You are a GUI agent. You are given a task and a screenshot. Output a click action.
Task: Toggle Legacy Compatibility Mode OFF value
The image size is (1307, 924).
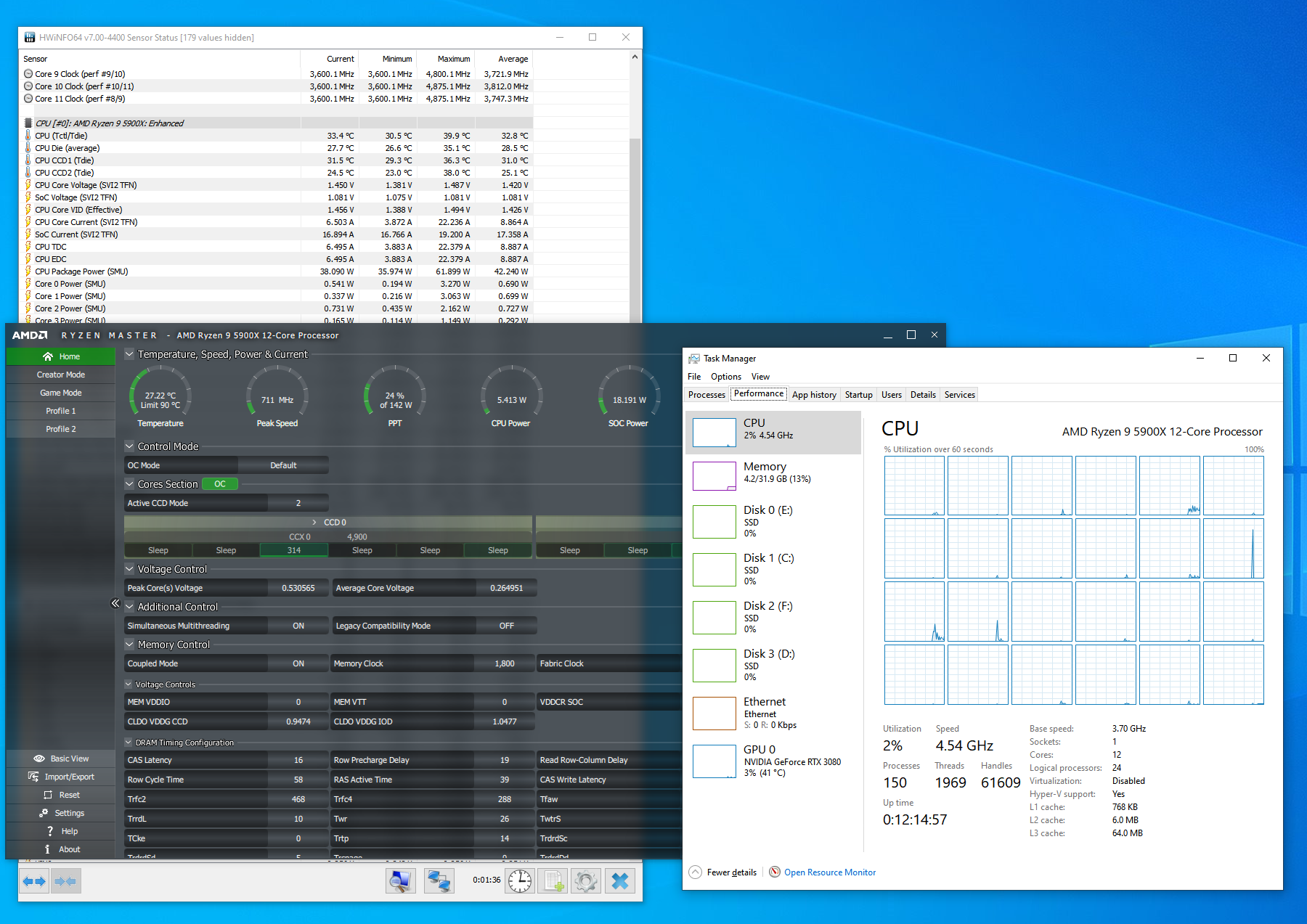click(x=507, y=626)
